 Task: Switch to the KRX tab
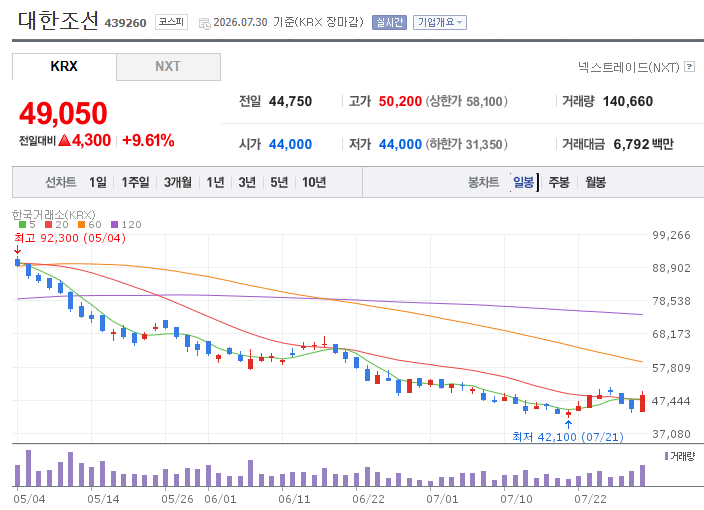64,66
